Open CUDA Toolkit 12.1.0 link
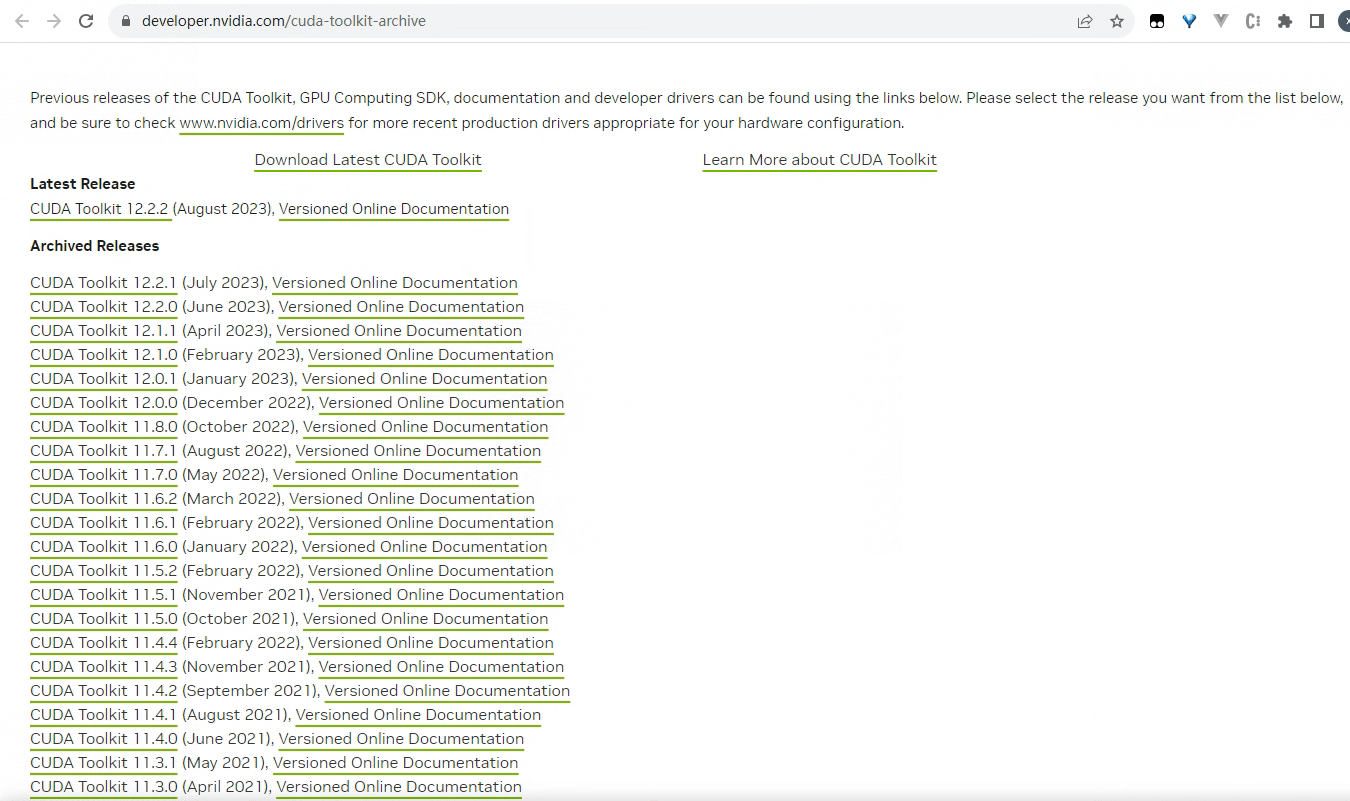 click(104, 355)
